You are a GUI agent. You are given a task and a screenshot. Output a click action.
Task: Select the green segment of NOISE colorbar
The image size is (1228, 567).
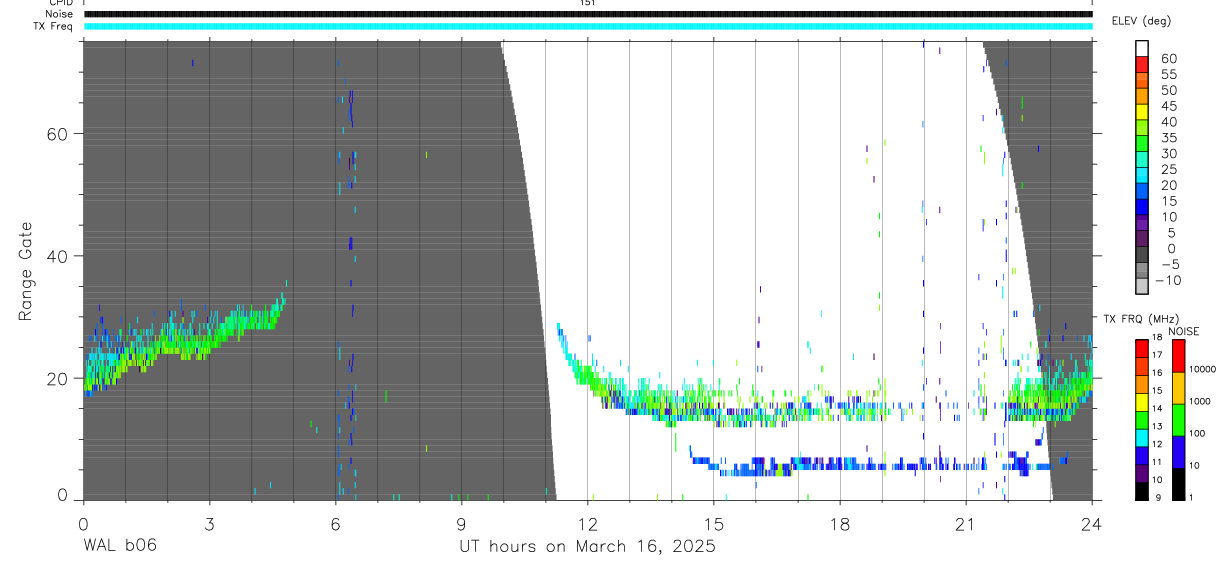[x=1178, y=420]
